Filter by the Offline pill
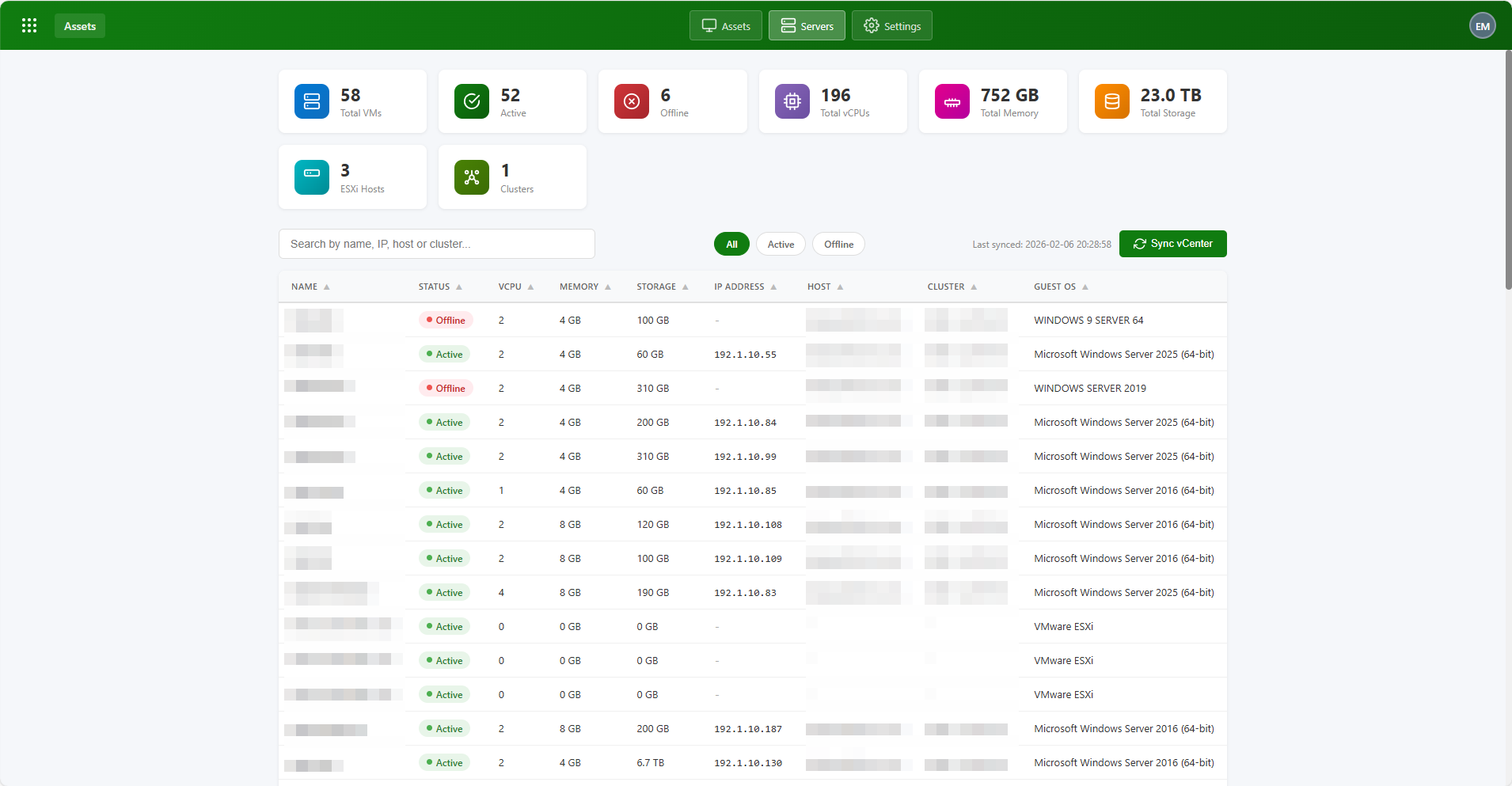1512x786 pixels. [x=838, y=245]
